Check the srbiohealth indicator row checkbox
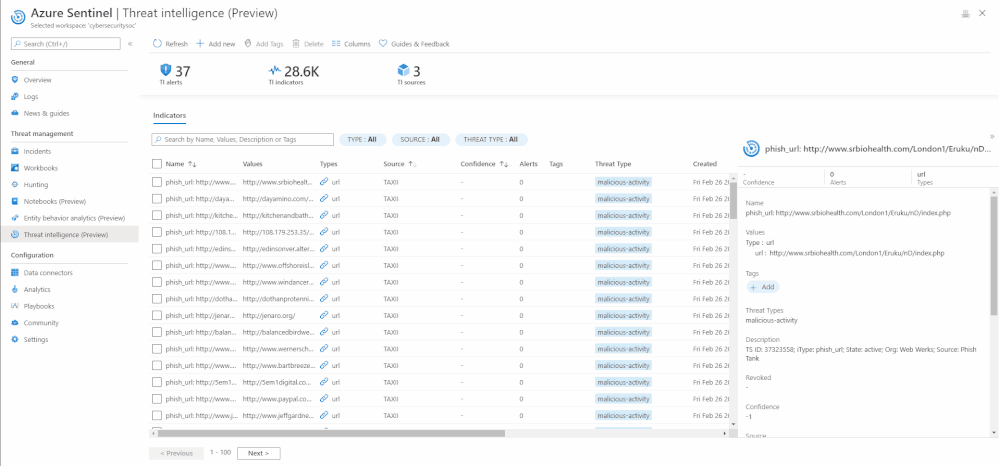Screen dimensions: 999x466 [x=157, y=182]
